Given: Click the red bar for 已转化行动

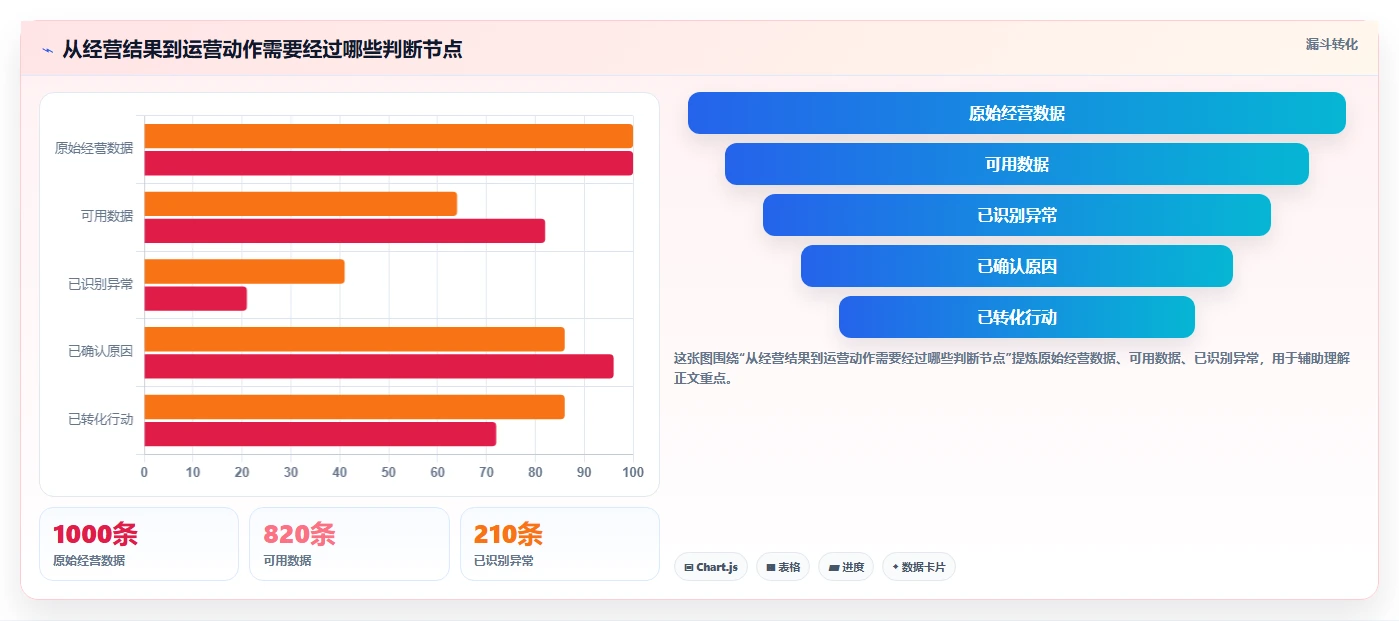Looking at the screenshot, I should (320, 434).
